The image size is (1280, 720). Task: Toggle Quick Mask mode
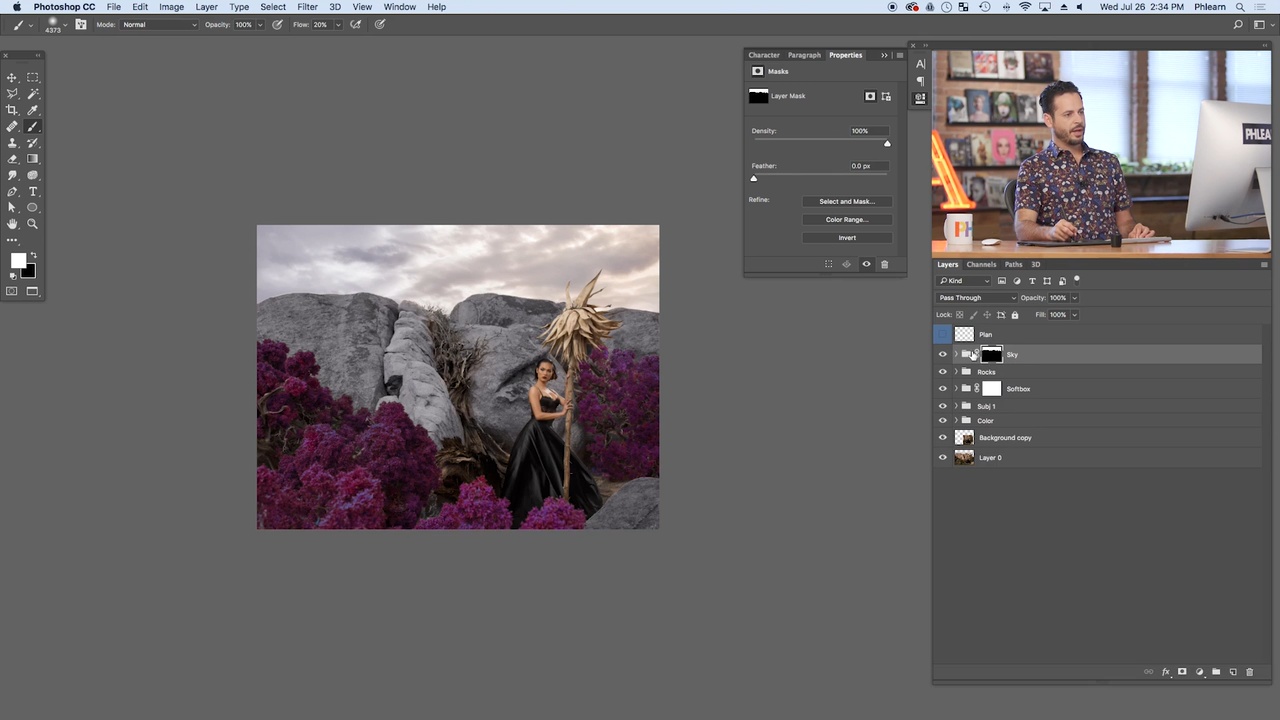(x=12, y=291)
